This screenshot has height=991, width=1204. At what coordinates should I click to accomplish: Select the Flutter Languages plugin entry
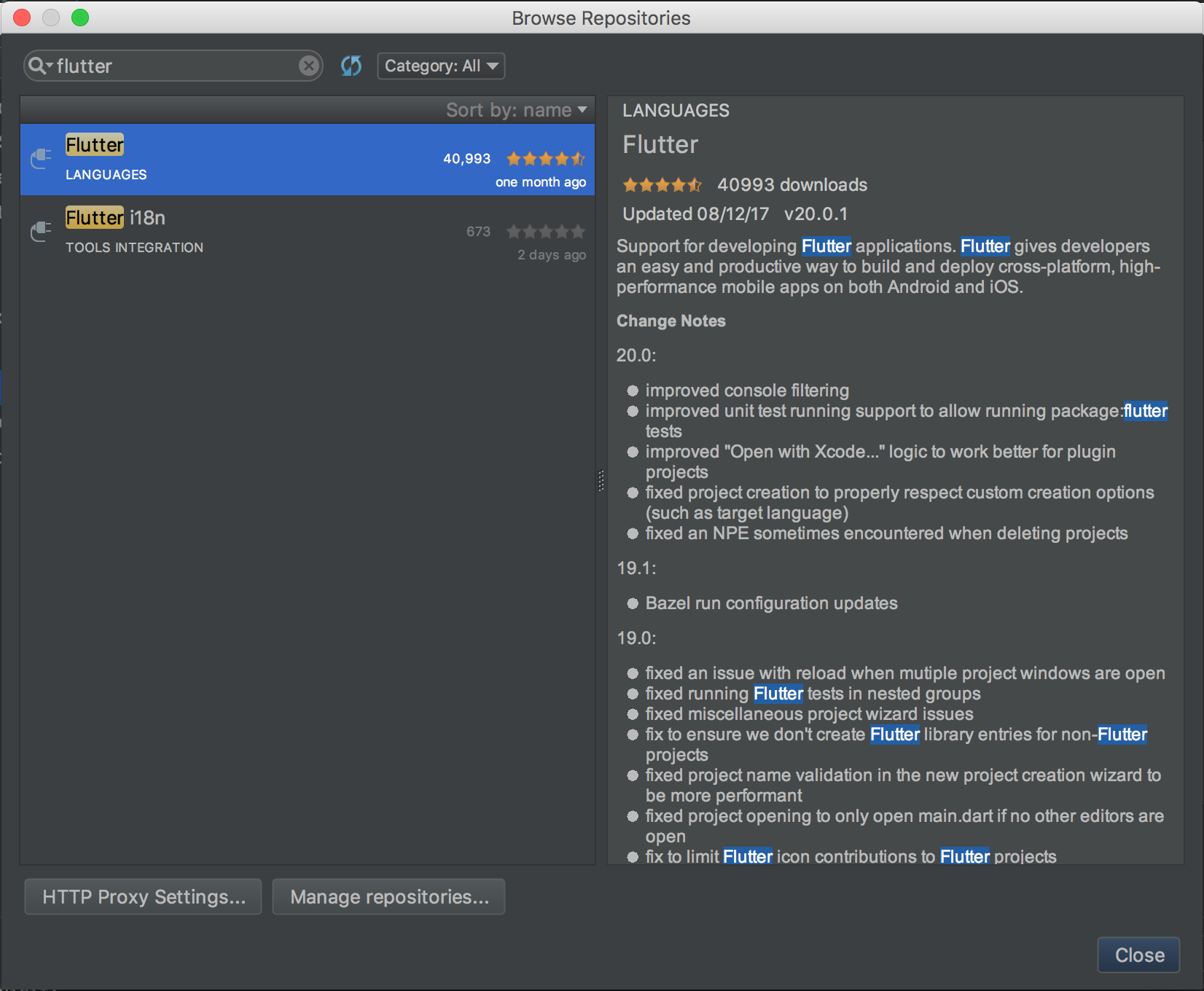click(292, 159)
